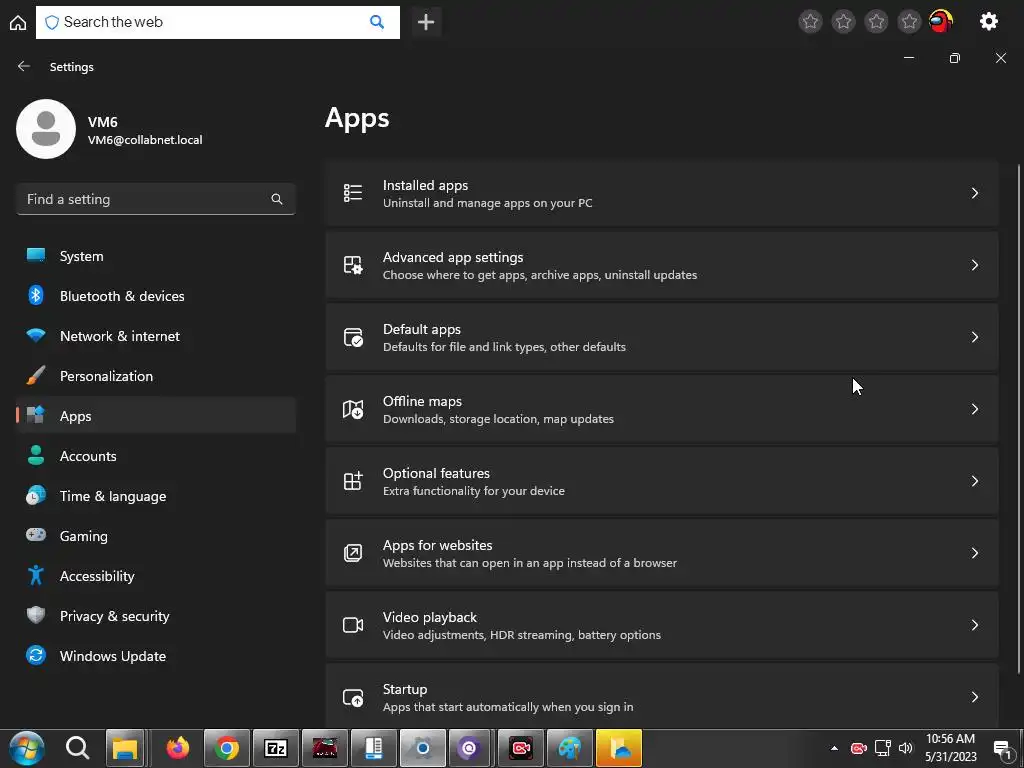The image size is (1024, 768).
Task: Launch Google Chrome from the taskbar
Action: coord(227,748)
